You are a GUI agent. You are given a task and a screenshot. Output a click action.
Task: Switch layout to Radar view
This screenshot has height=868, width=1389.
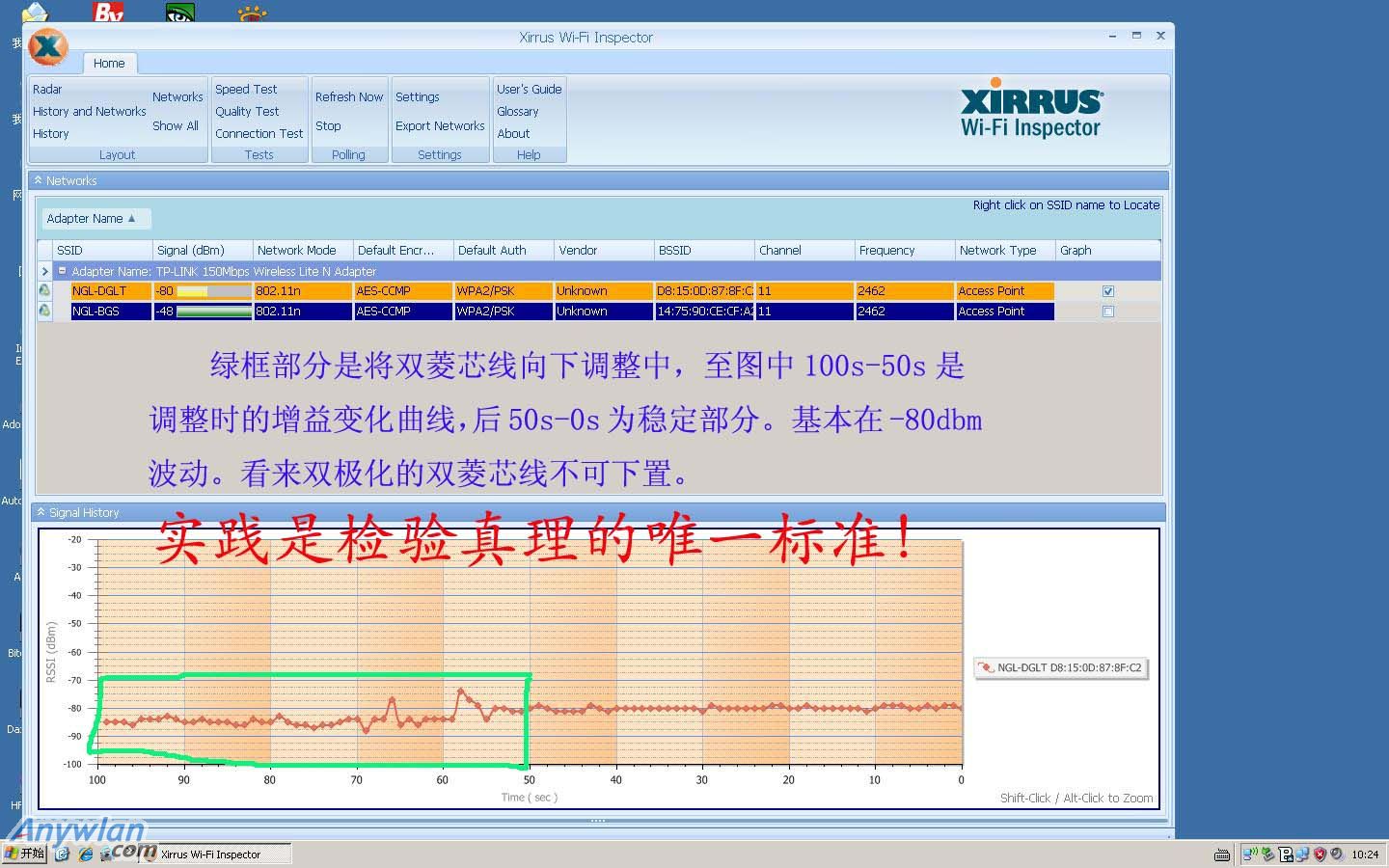47,89
